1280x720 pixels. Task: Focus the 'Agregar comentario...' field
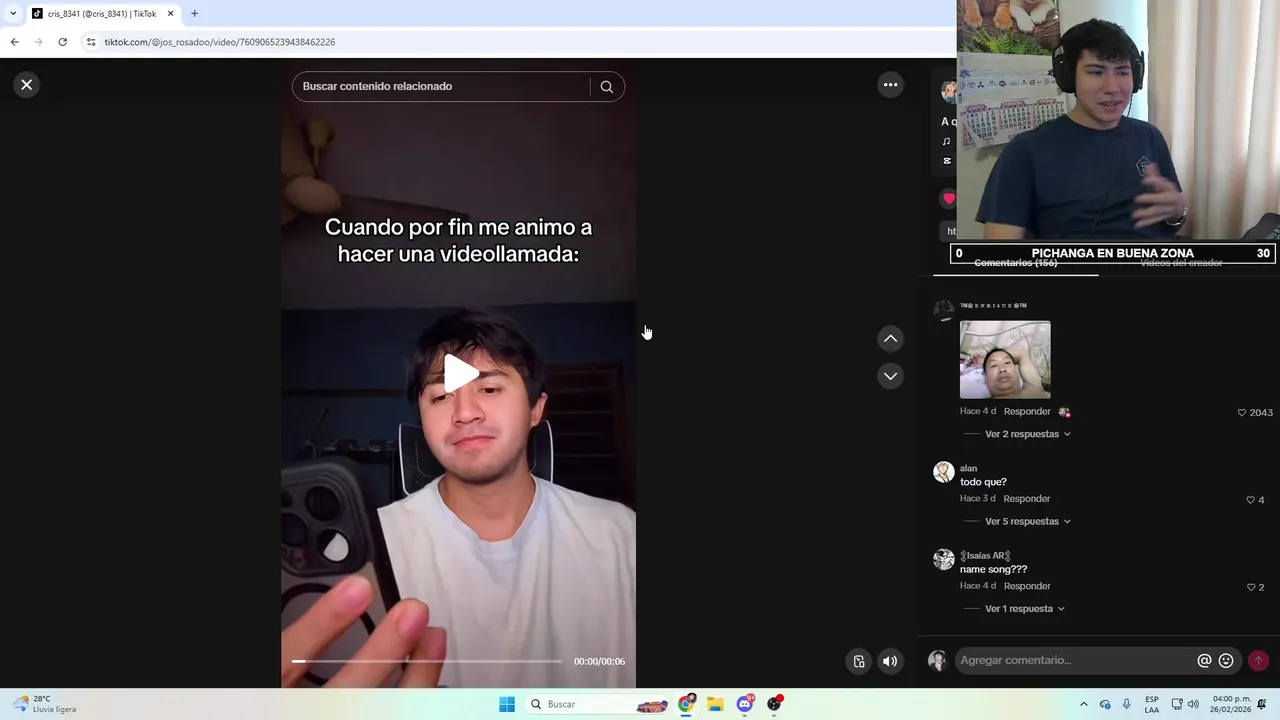pyautogui.click(x=1075, y=660)
